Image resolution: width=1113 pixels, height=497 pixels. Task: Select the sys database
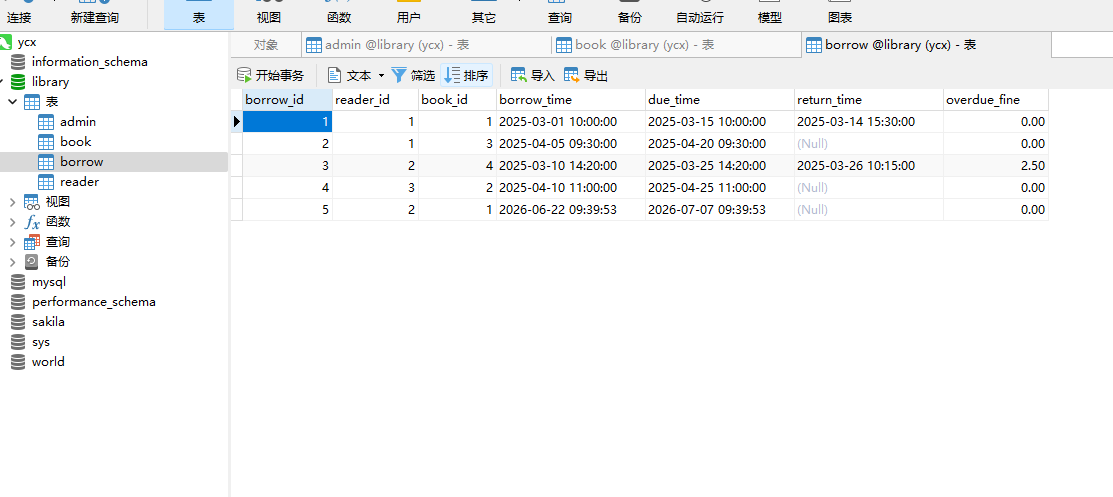tap(41, 342)
